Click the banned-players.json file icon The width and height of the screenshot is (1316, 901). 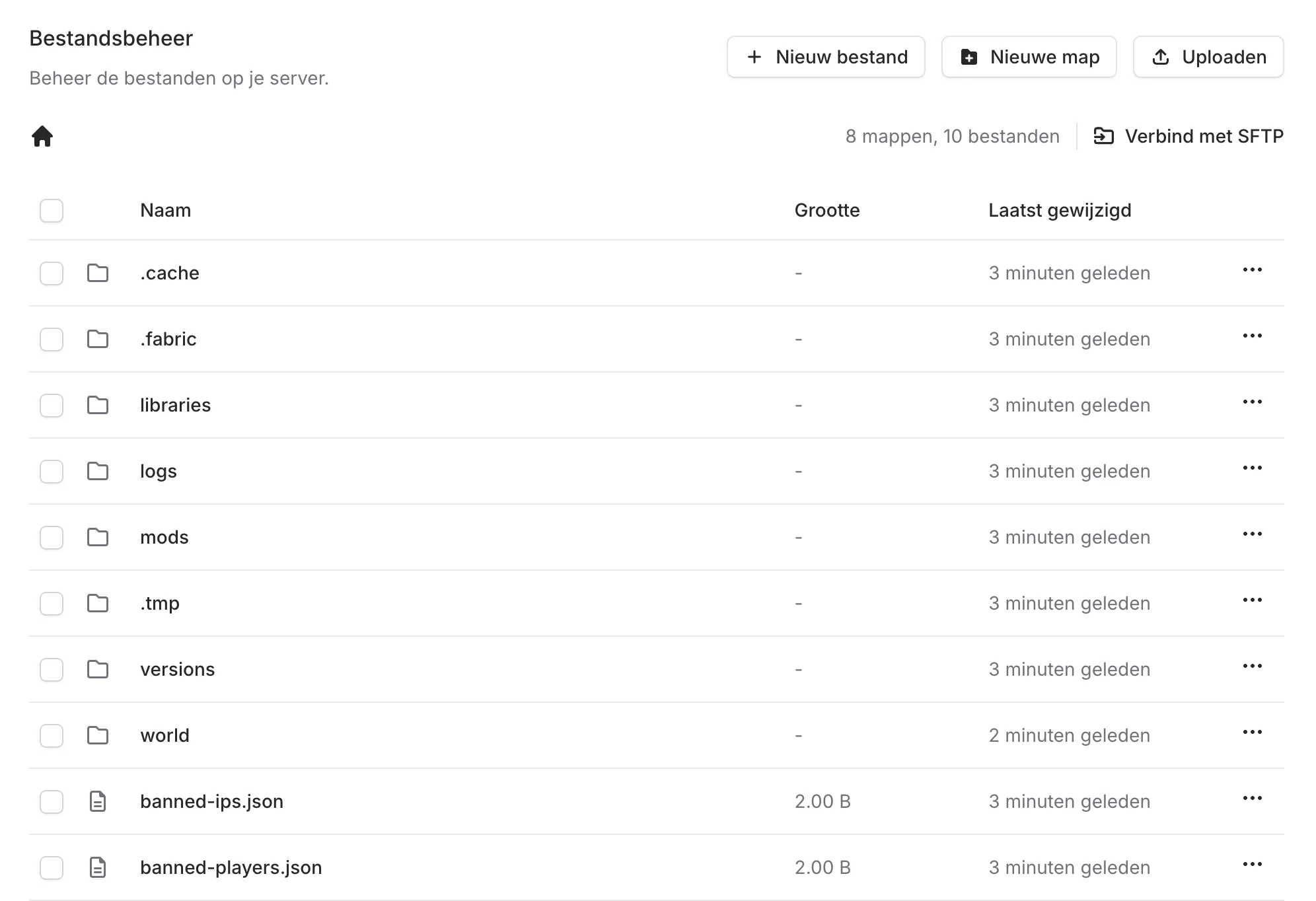(x=98, y=867)
